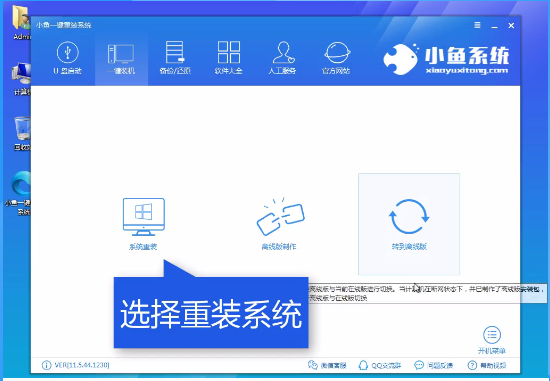Screen dimensions: 550x381
Task: Open the 人工服务 tab
Action: [x=282, y=58]
